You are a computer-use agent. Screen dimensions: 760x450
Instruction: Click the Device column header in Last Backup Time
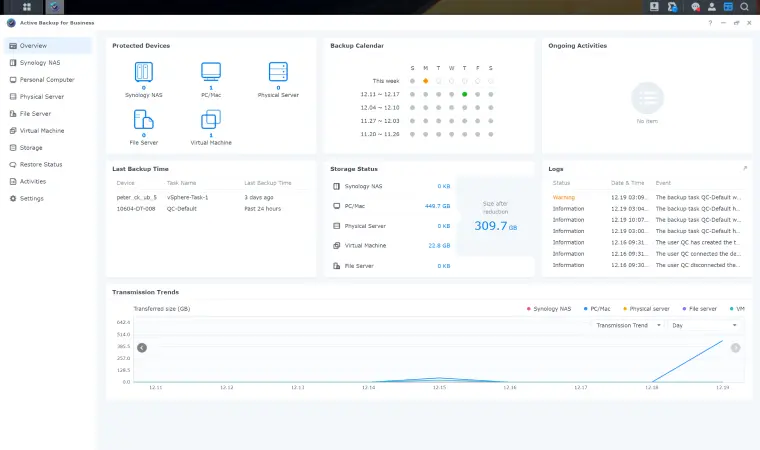(126, 183)
